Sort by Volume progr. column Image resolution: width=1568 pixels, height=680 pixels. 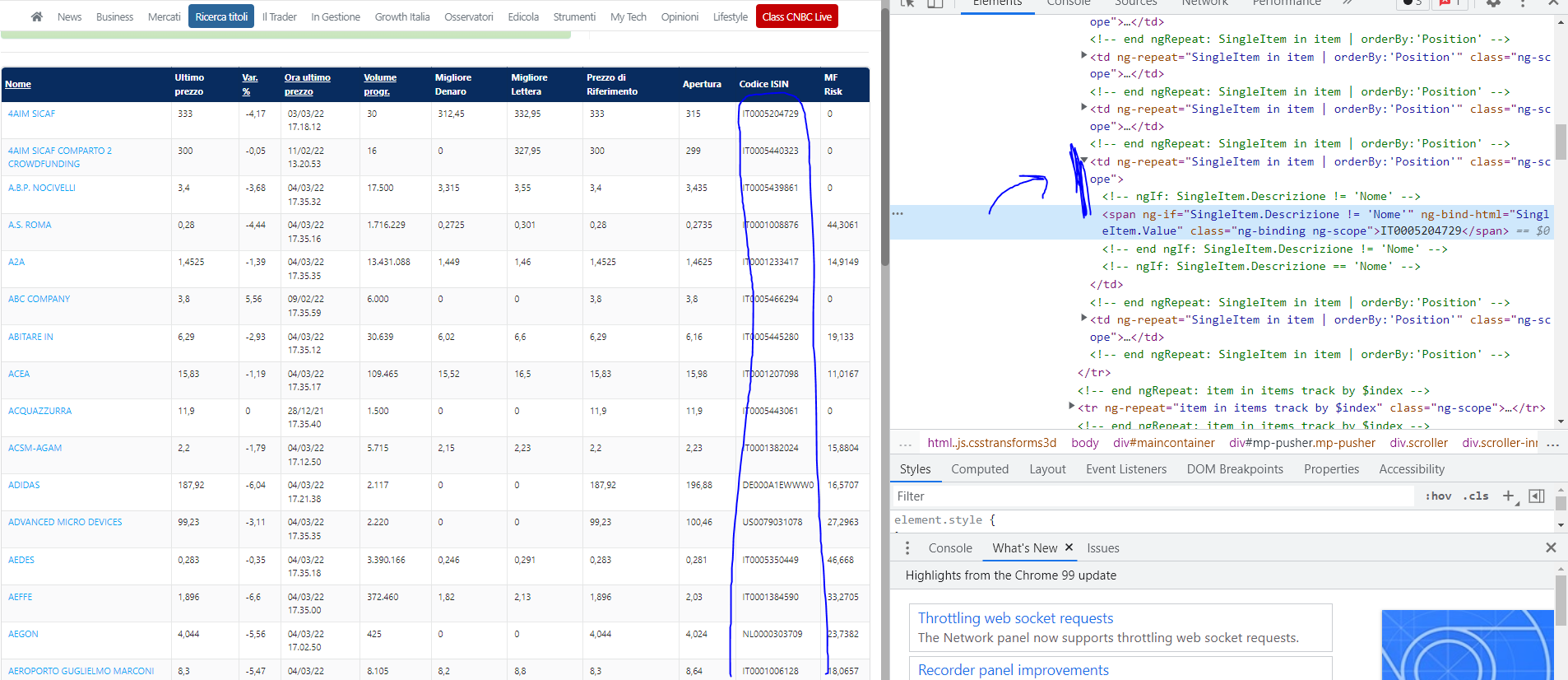(380, 84)
